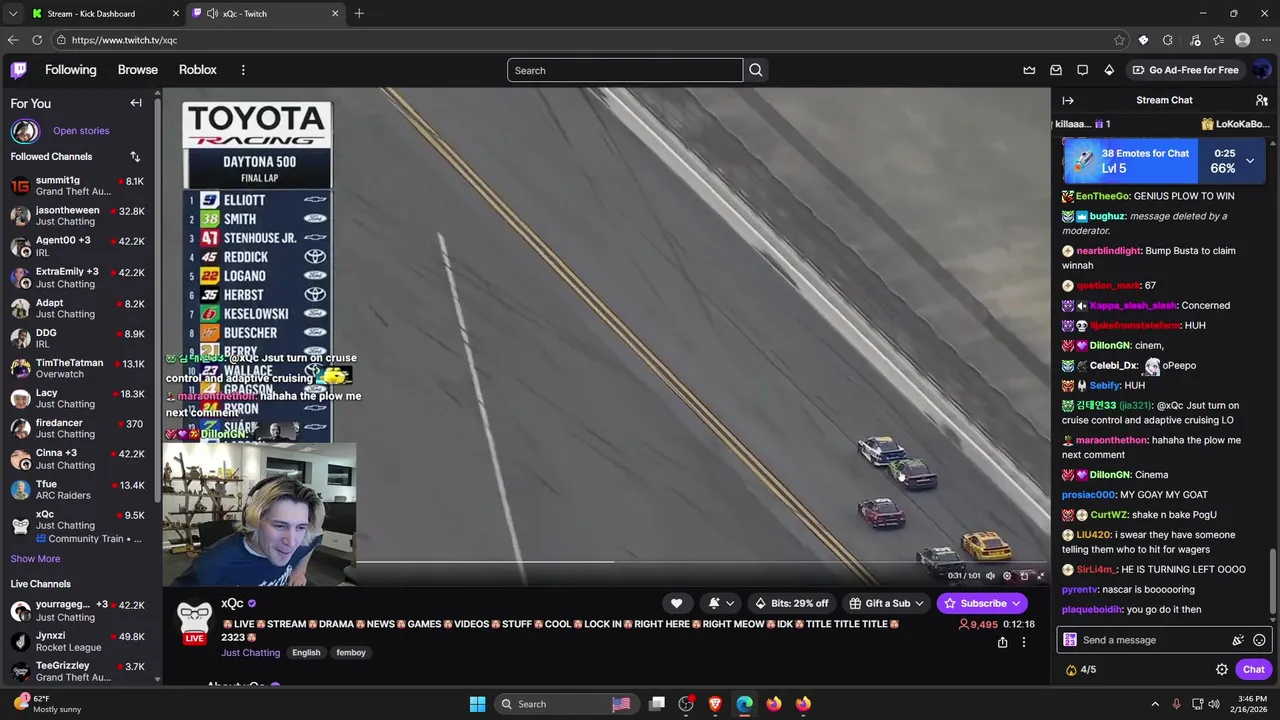Open channel points 4/5 flame icon
The width and height of the screenshot is (1280, 720).
point(1071,670)
